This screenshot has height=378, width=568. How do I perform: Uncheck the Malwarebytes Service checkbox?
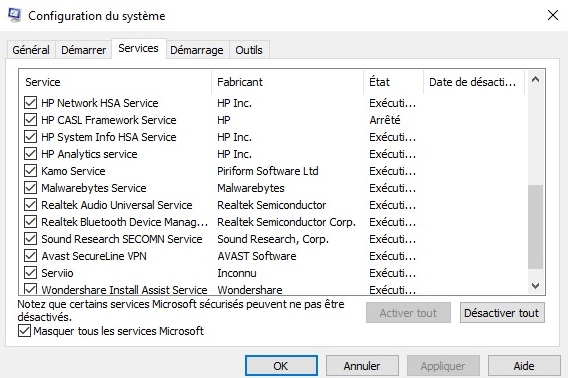[30, 188]
